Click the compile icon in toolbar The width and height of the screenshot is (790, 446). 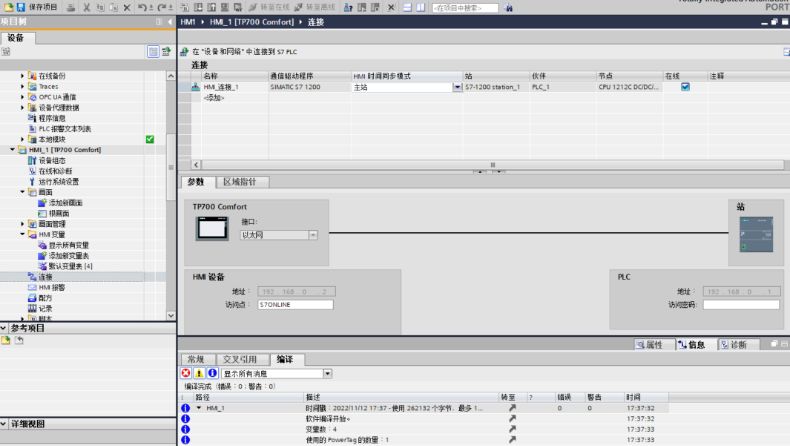(185, 8)
